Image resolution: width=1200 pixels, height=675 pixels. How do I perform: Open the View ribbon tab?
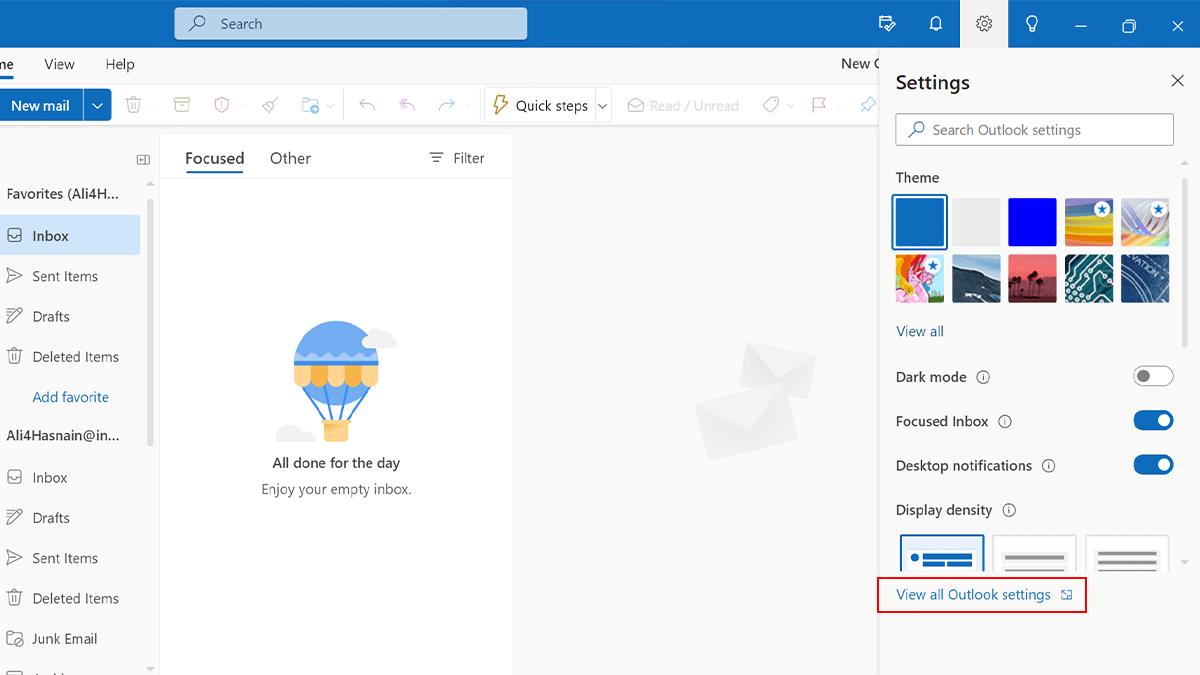pyautogui.click(x=59, y=64)
